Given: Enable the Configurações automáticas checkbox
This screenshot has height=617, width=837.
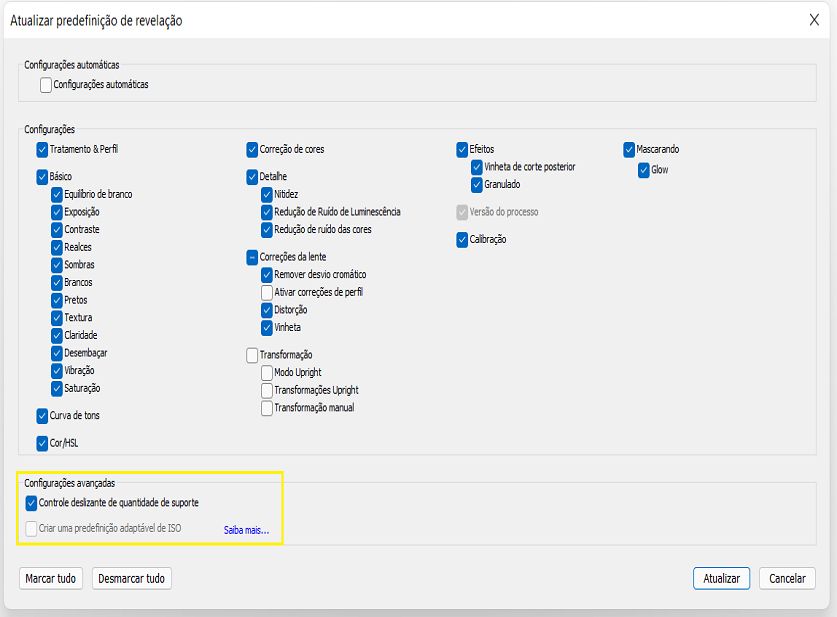Looking at the screenshot, I should tap(46, 85).
